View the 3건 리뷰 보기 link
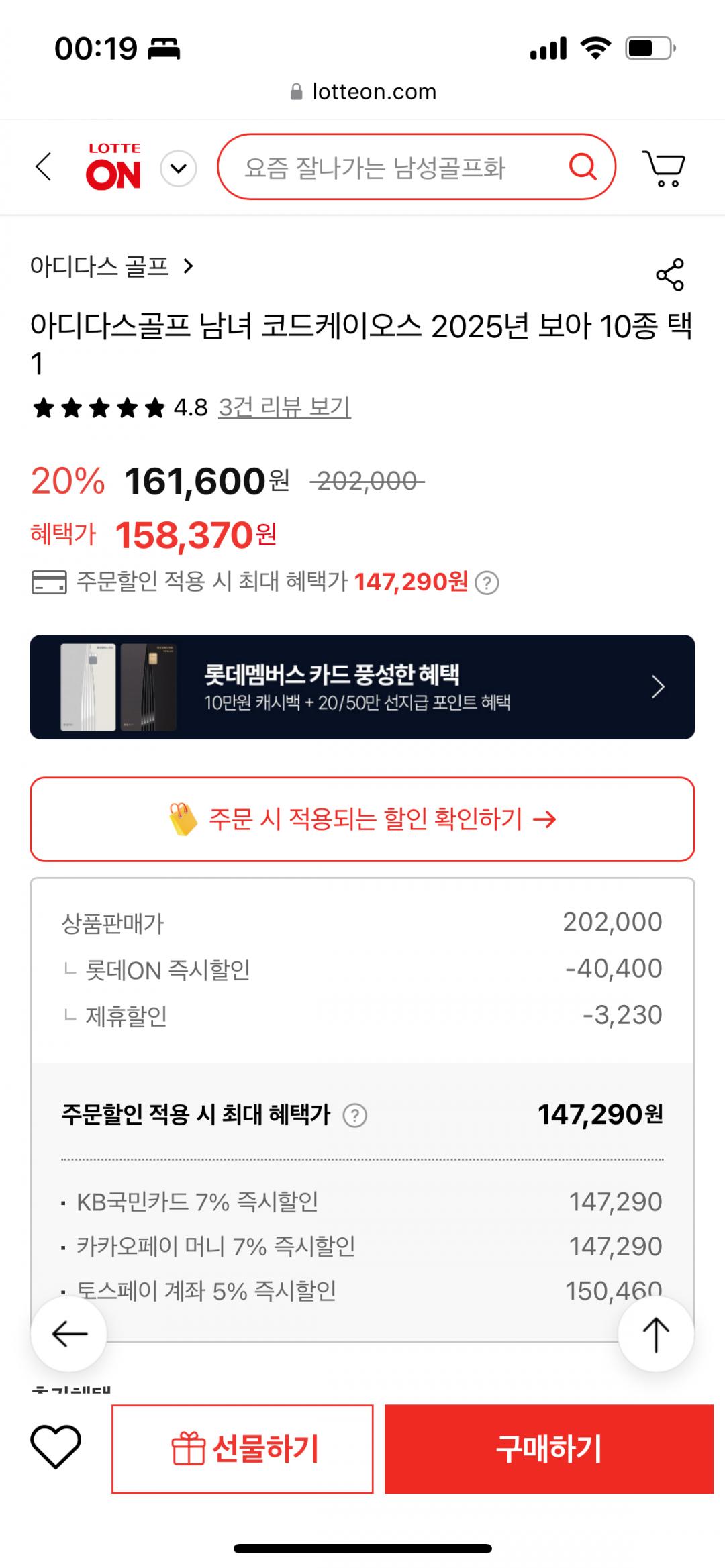The image size is (725, 1568). pyautogui.click(x=285, y=407)
